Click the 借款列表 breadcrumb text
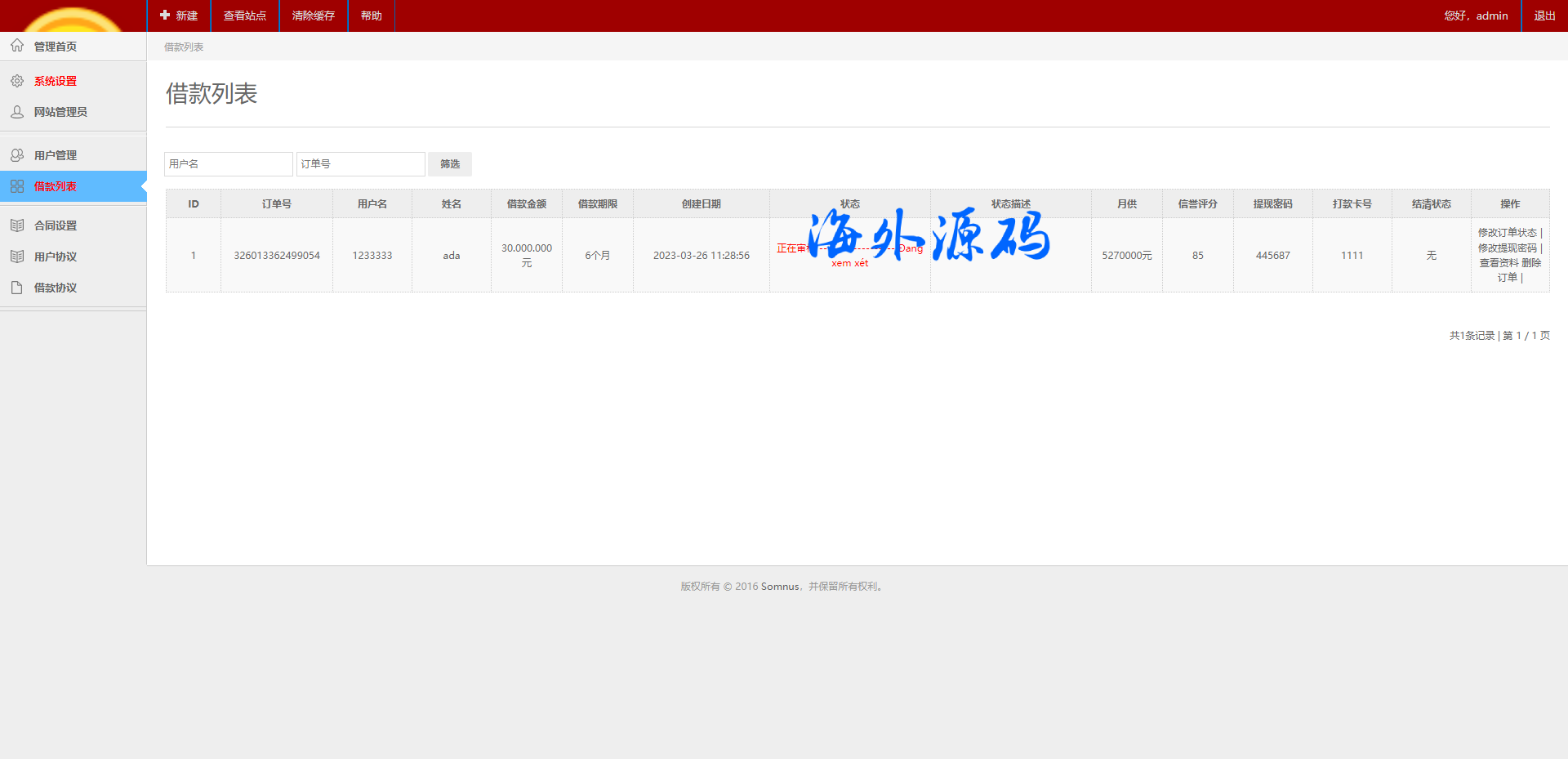 pos(184,47)
